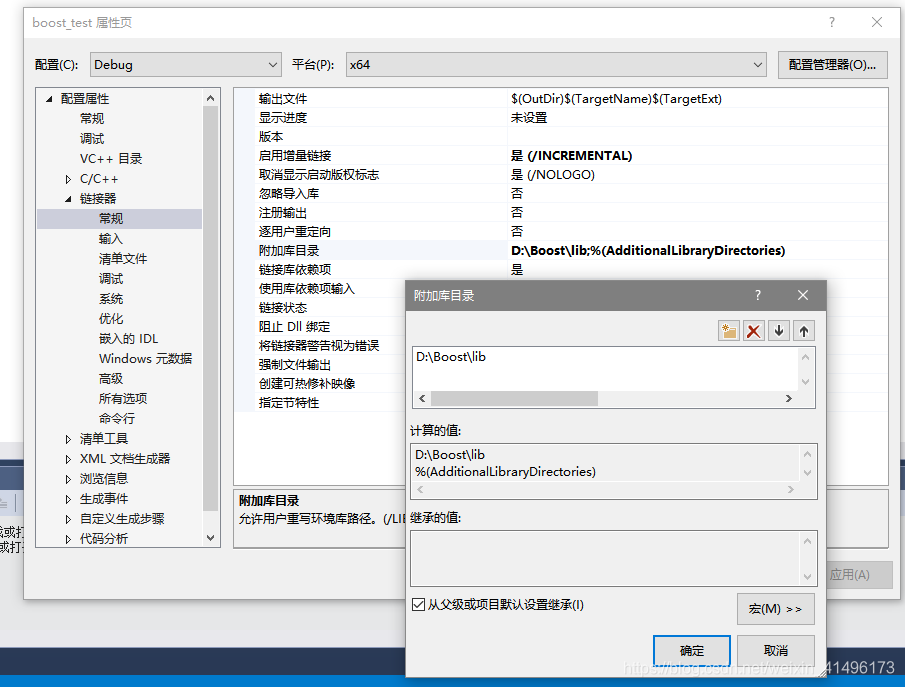Click the help question mark on boost_test 属性页
This screenshot has height=687, width=905.
[830, 22]
